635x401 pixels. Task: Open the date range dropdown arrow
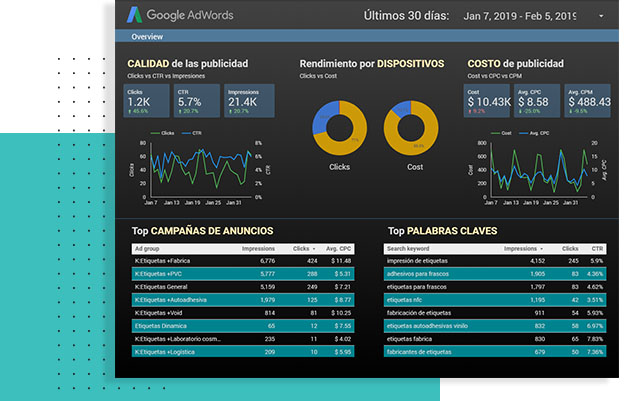[601, 16]
